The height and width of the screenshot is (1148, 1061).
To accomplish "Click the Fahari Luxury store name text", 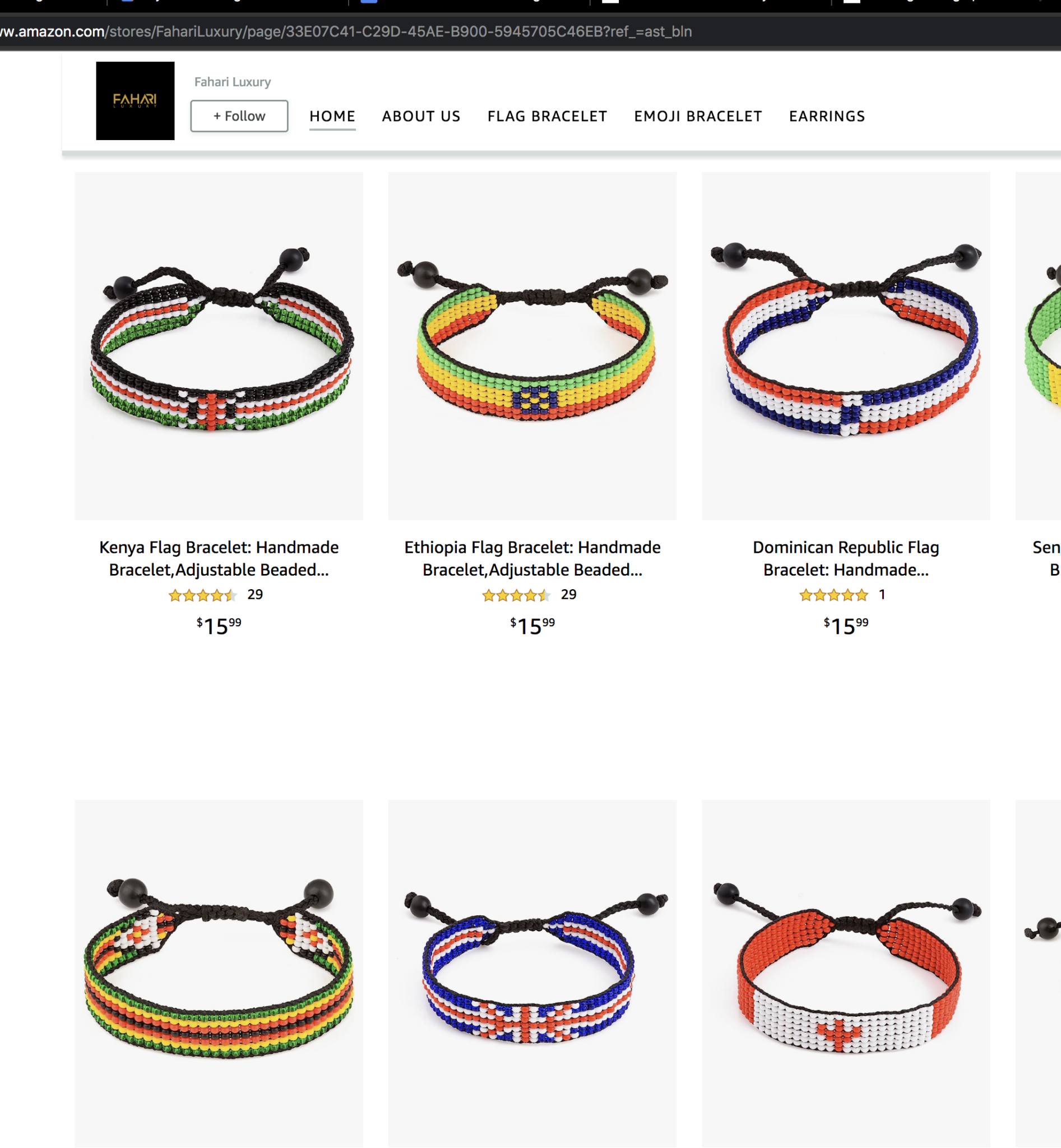I will (233, 82).
